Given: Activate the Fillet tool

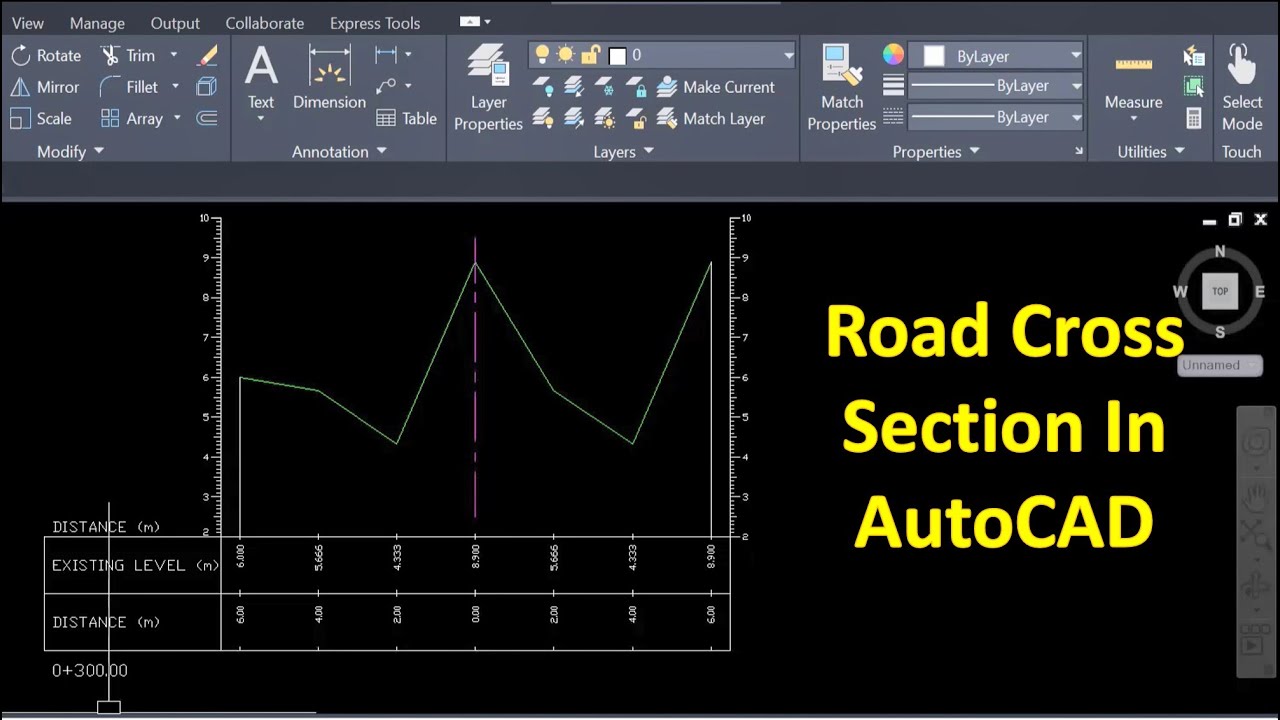Looking at the screenshot, I should coord(129,87).
